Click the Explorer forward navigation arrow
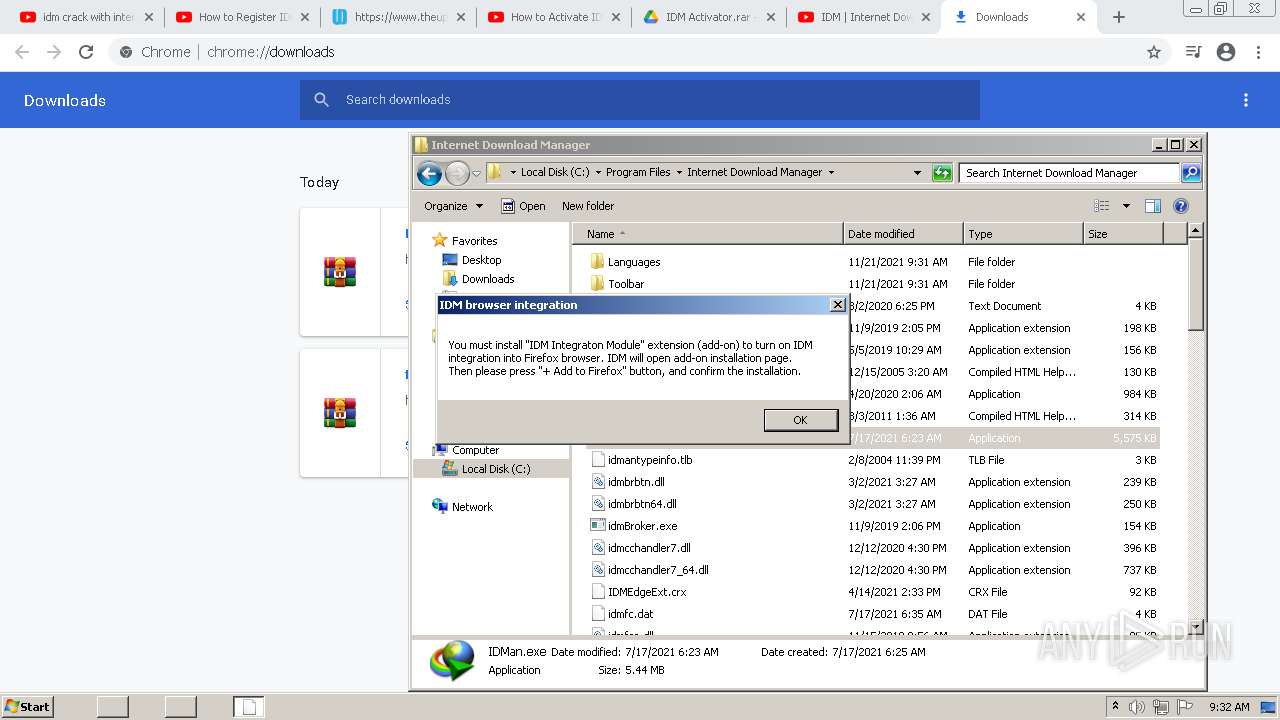The image size is (1280, 720). coord(457,174)
